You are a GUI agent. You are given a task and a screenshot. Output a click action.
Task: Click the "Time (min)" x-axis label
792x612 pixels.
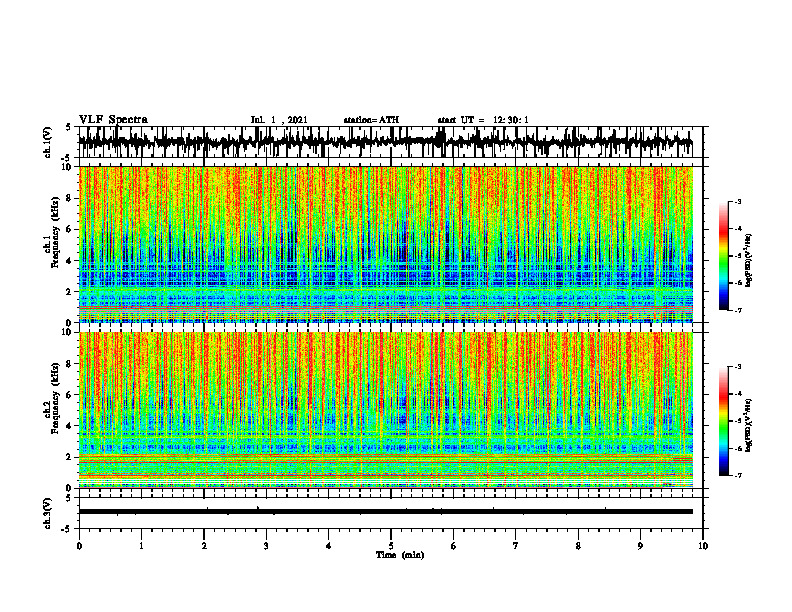point(400,555)
